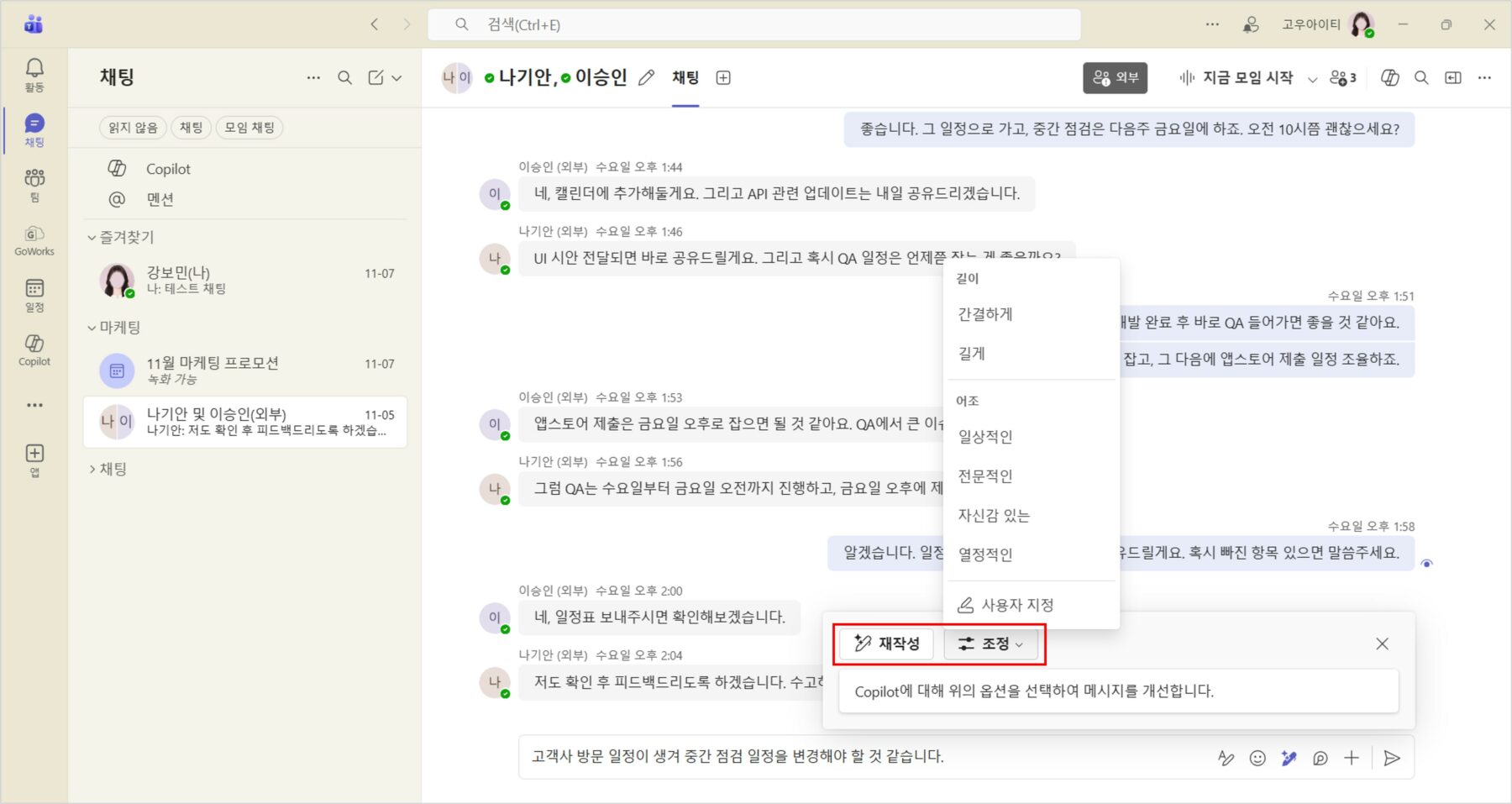Collapse the Favorites (즐겨찾기) section
This screenshot has width=1512, height=804.
coord(92,238)
